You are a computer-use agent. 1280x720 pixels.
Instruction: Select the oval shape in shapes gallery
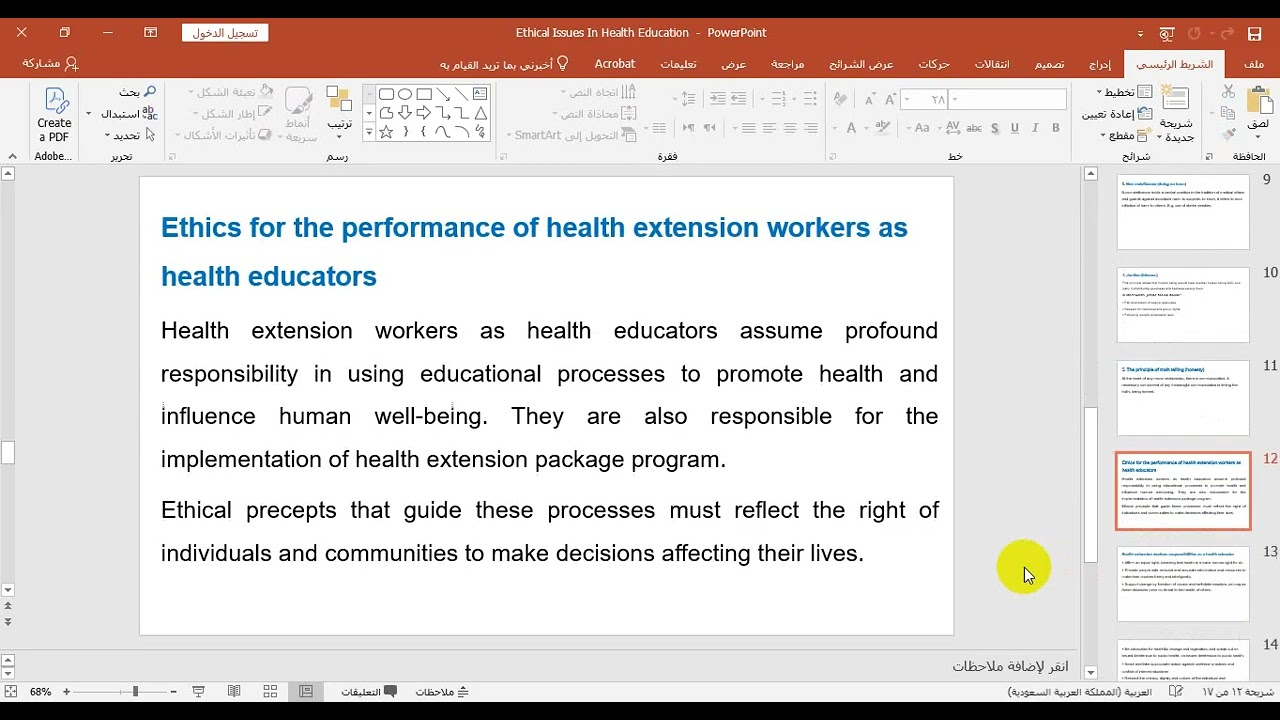405,93
